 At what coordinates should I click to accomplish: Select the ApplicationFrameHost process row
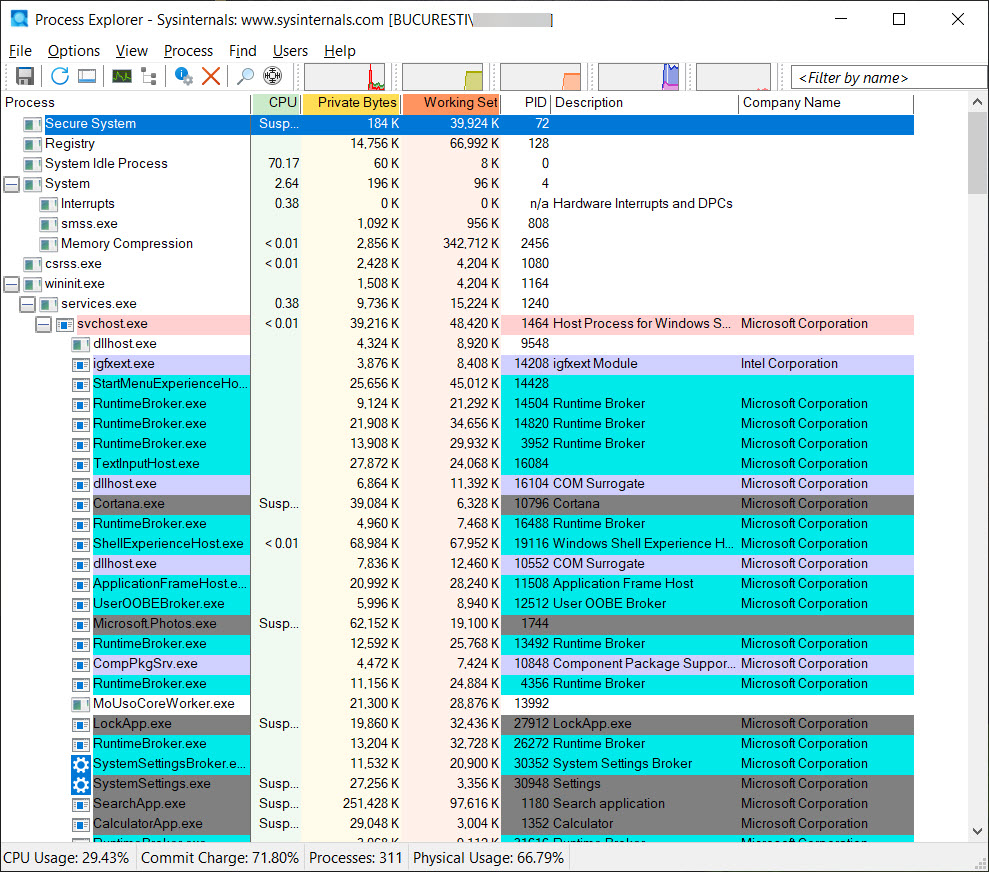click(x=457, y=584)
